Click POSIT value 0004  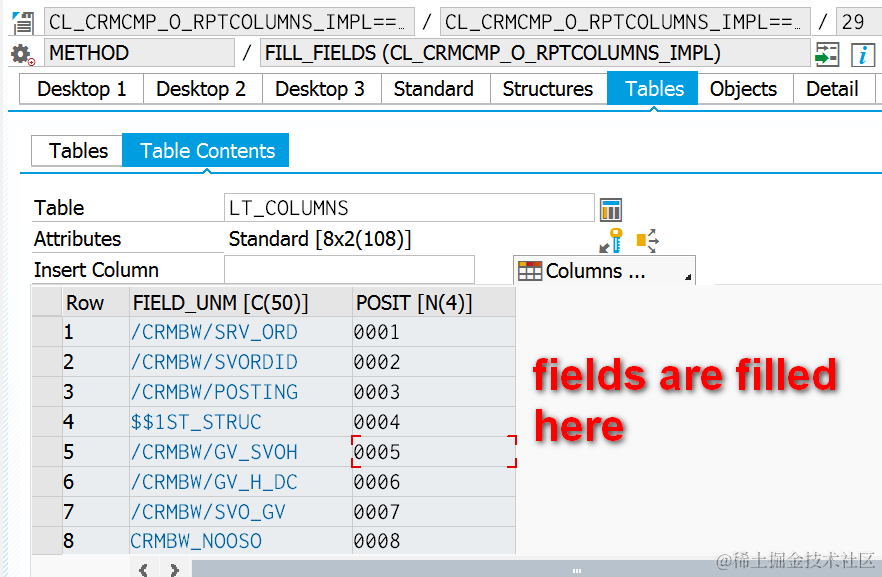pyautogui.click(x=434, y=422)
